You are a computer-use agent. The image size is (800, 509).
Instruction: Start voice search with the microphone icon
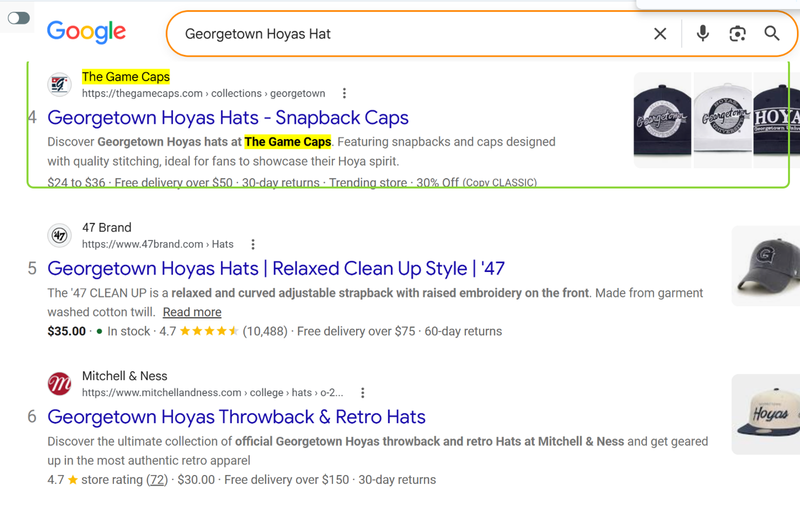(703, 34)
